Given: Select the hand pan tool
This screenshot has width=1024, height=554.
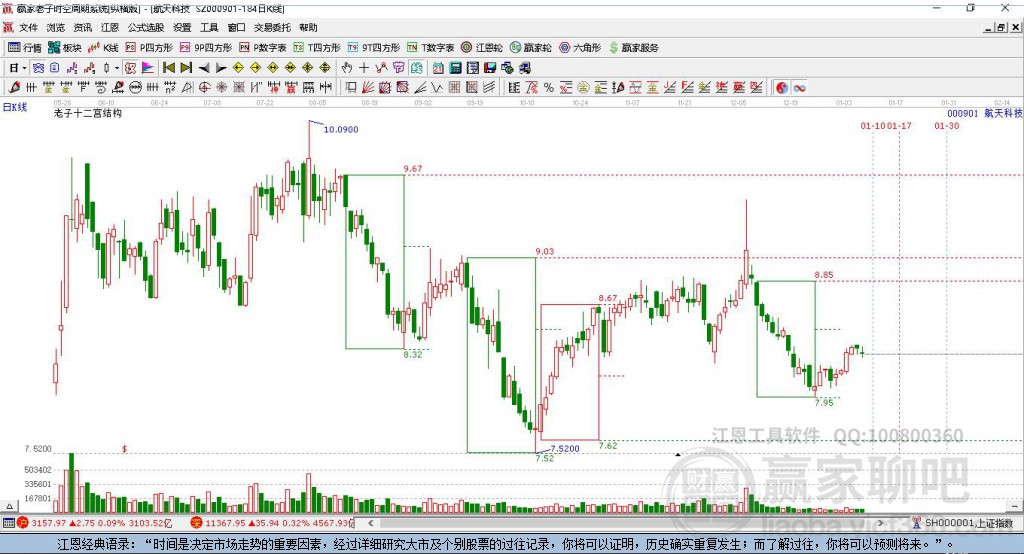Looking at the screenshot, I should (347, 68).
